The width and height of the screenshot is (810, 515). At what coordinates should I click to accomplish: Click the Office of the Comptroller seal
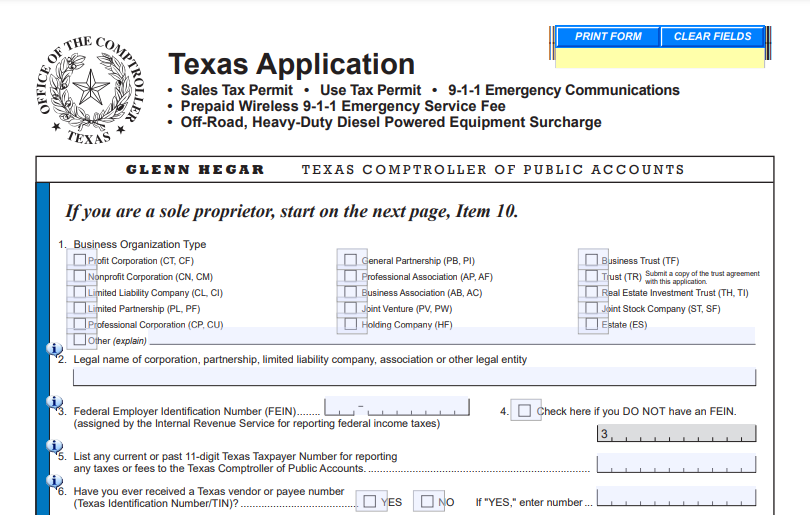[90, 90]
